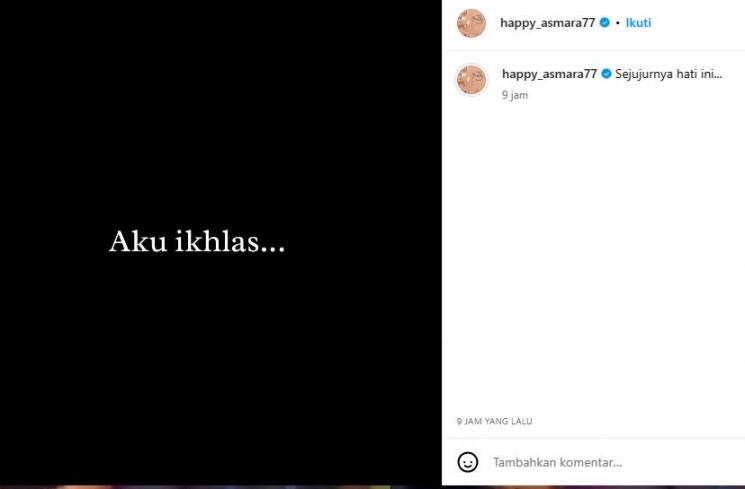The width and height of the screenshot is (745, 489).
Task: Click the verified badge in post header
Action: tap(604, 22)
